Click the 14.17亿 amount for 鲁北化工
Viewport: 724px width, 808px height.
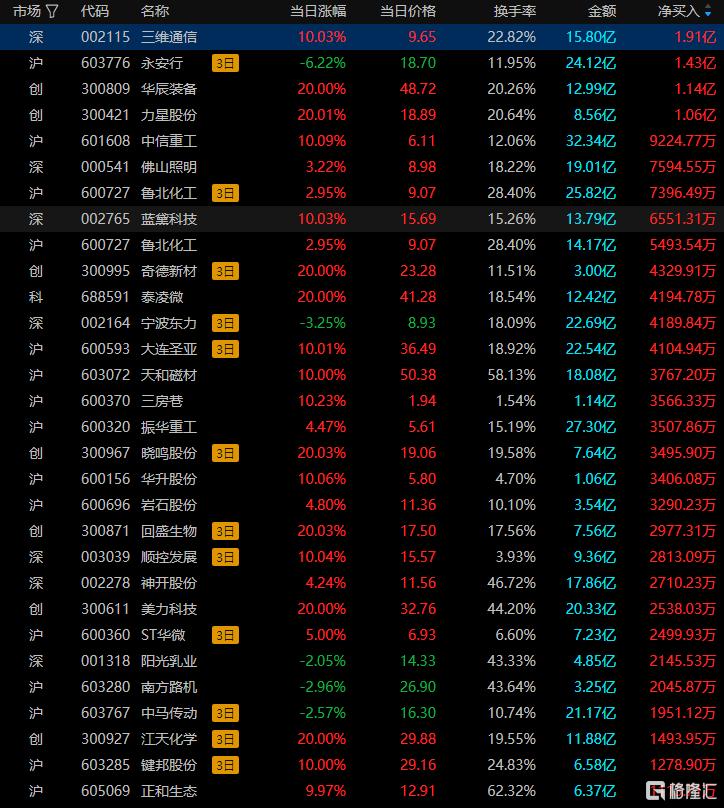(x=591, y=245)
